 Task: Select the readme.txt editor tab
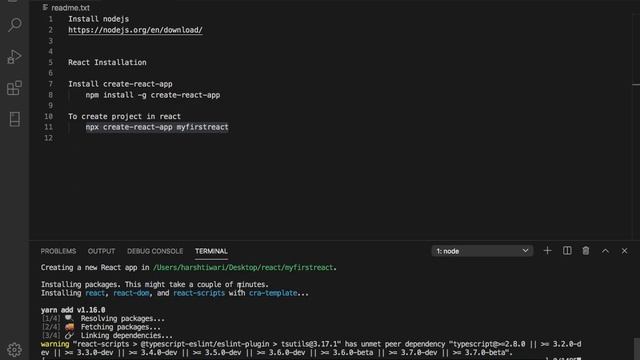click(66, 7)
